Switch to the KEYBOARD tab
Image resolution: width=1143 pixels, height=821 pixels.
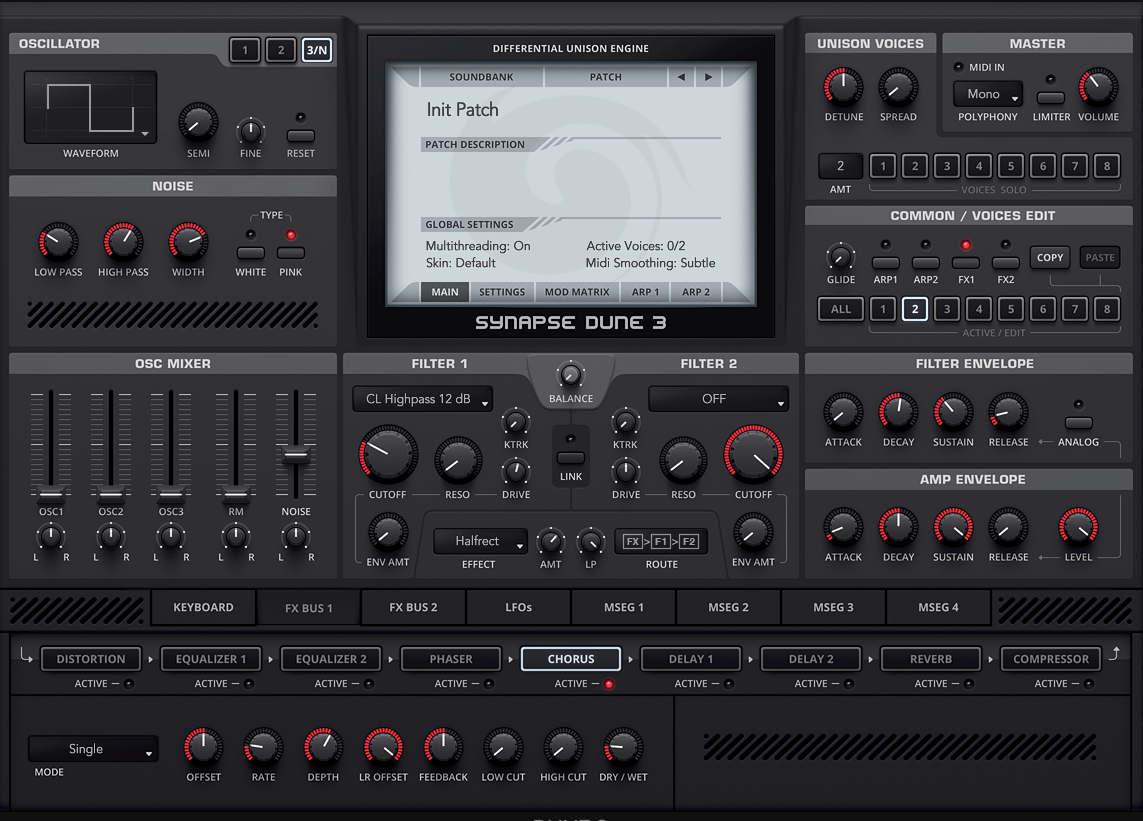[x=203, y=607]
